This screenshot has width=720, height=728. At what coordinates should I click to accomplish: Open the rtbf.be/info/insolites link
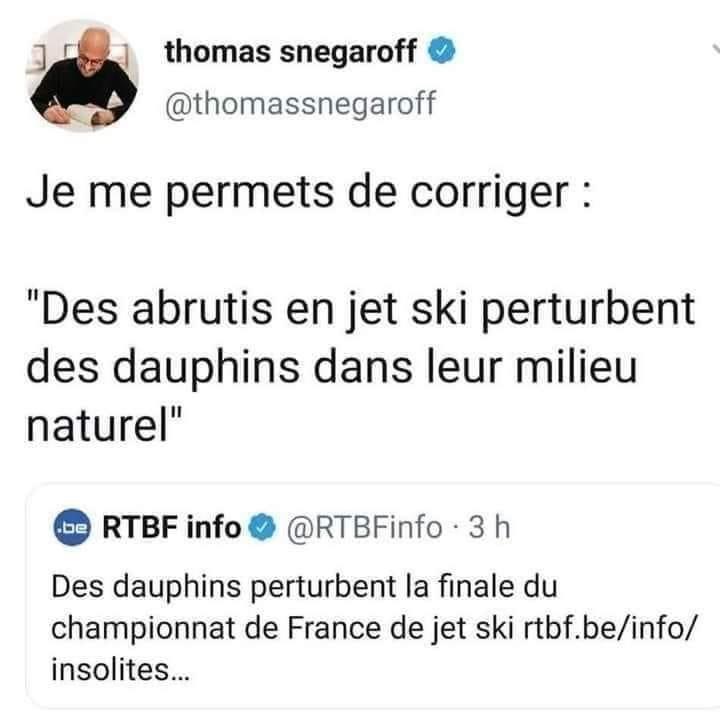click(610, 629)
